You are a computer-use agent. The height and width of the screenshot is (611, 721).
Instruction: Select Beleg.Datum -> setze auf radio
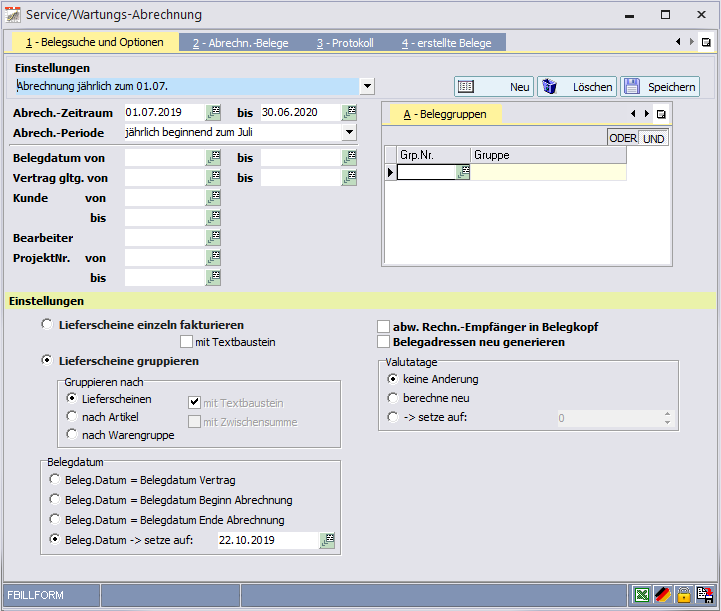coord(55,539)
